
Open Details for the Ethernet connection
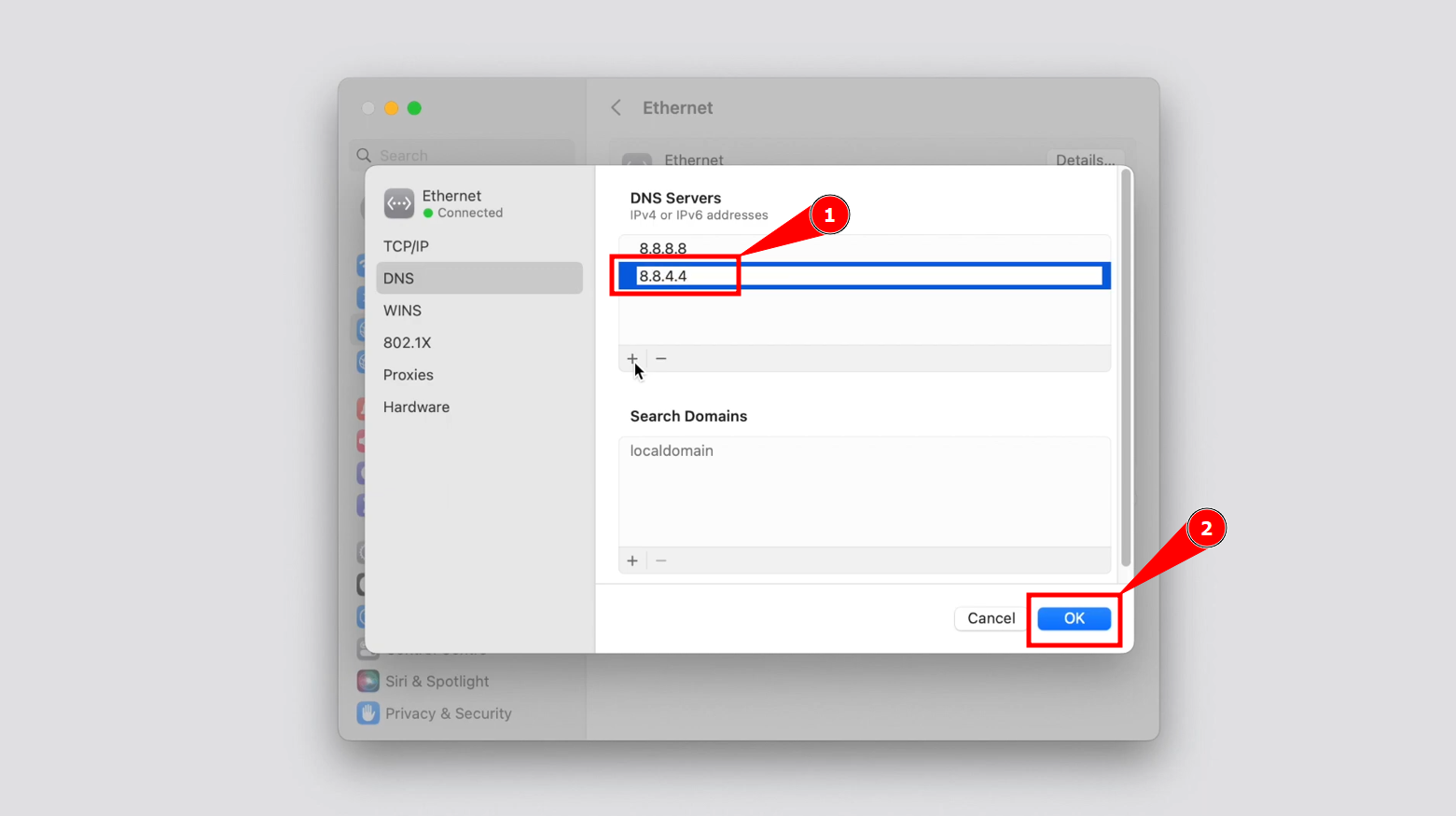click(x=1085, y=159)
